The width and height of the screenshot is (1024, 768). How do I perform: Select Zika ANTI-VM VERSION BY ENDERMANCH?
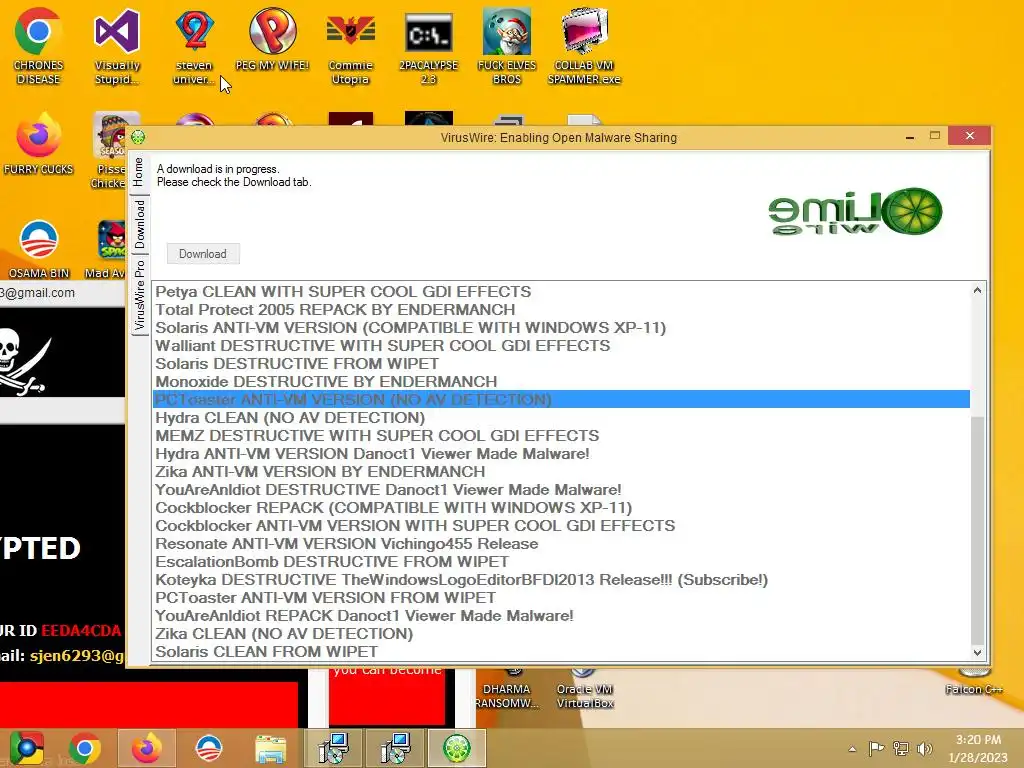coord(561,472)
